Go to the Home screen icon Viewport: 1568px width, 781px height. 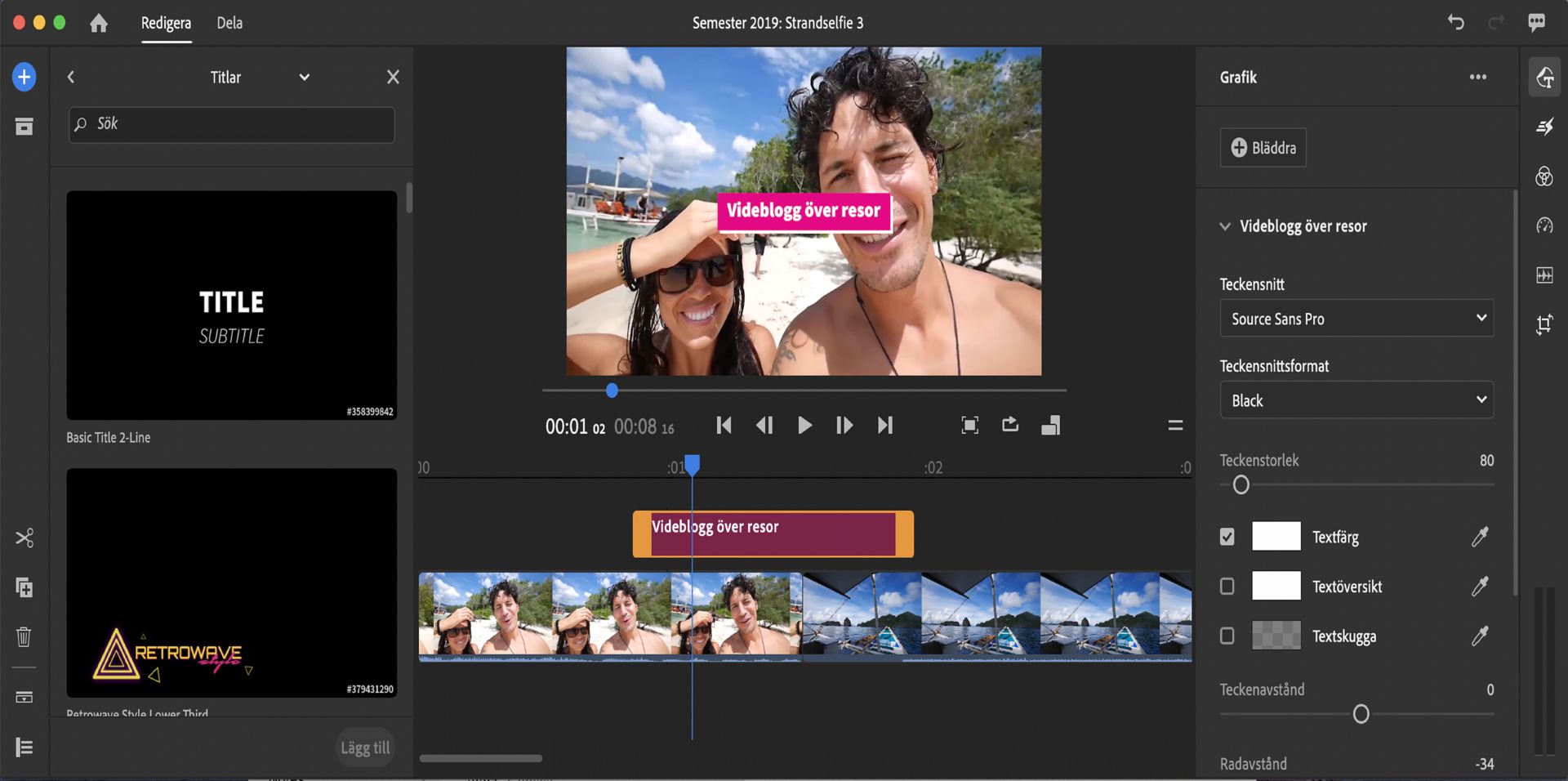(99, 23)
